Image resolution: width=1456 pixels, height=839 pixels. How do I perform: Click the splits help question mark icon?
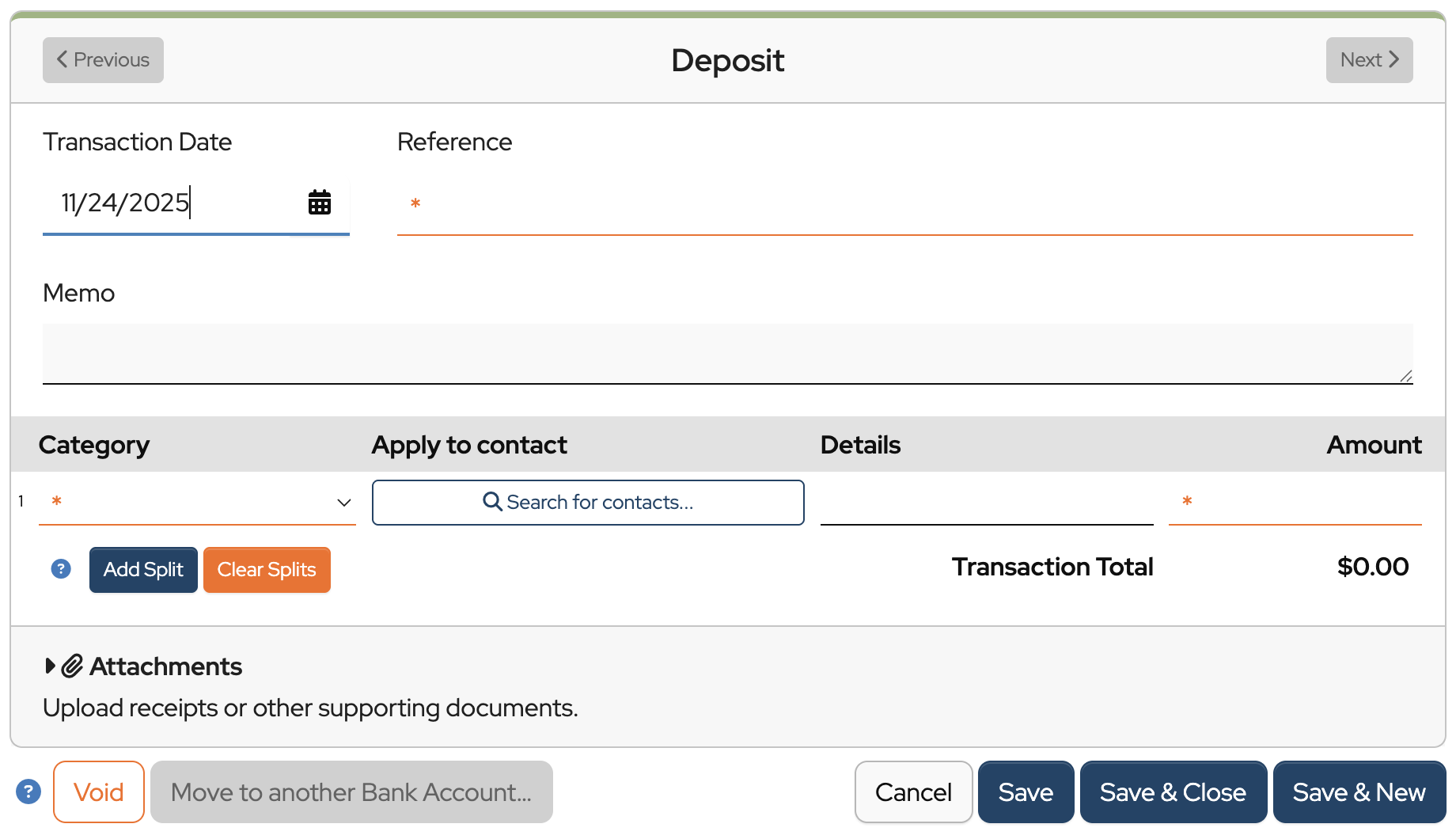pos(61,568)
